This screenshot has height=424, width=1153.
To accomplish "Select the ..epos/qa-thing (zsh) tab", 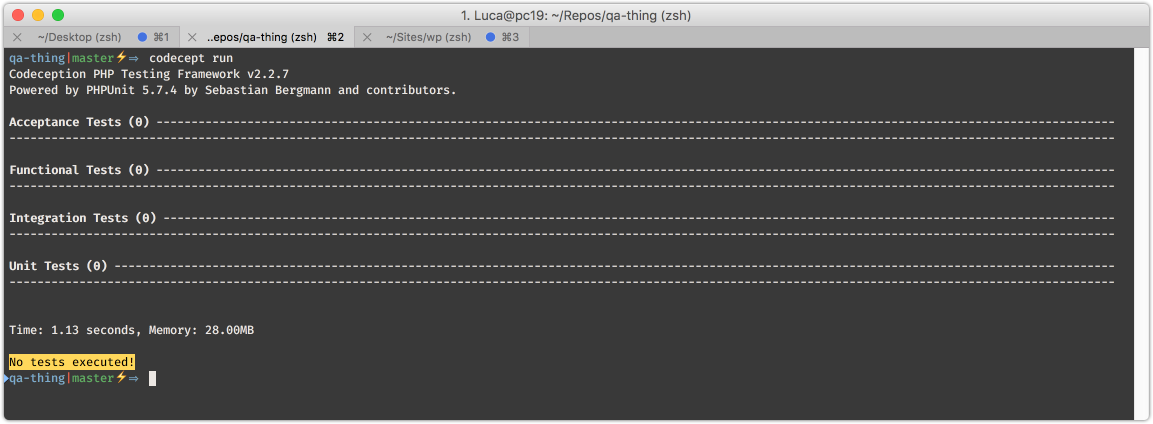I will pyautogui.click(x=262, y=37).
